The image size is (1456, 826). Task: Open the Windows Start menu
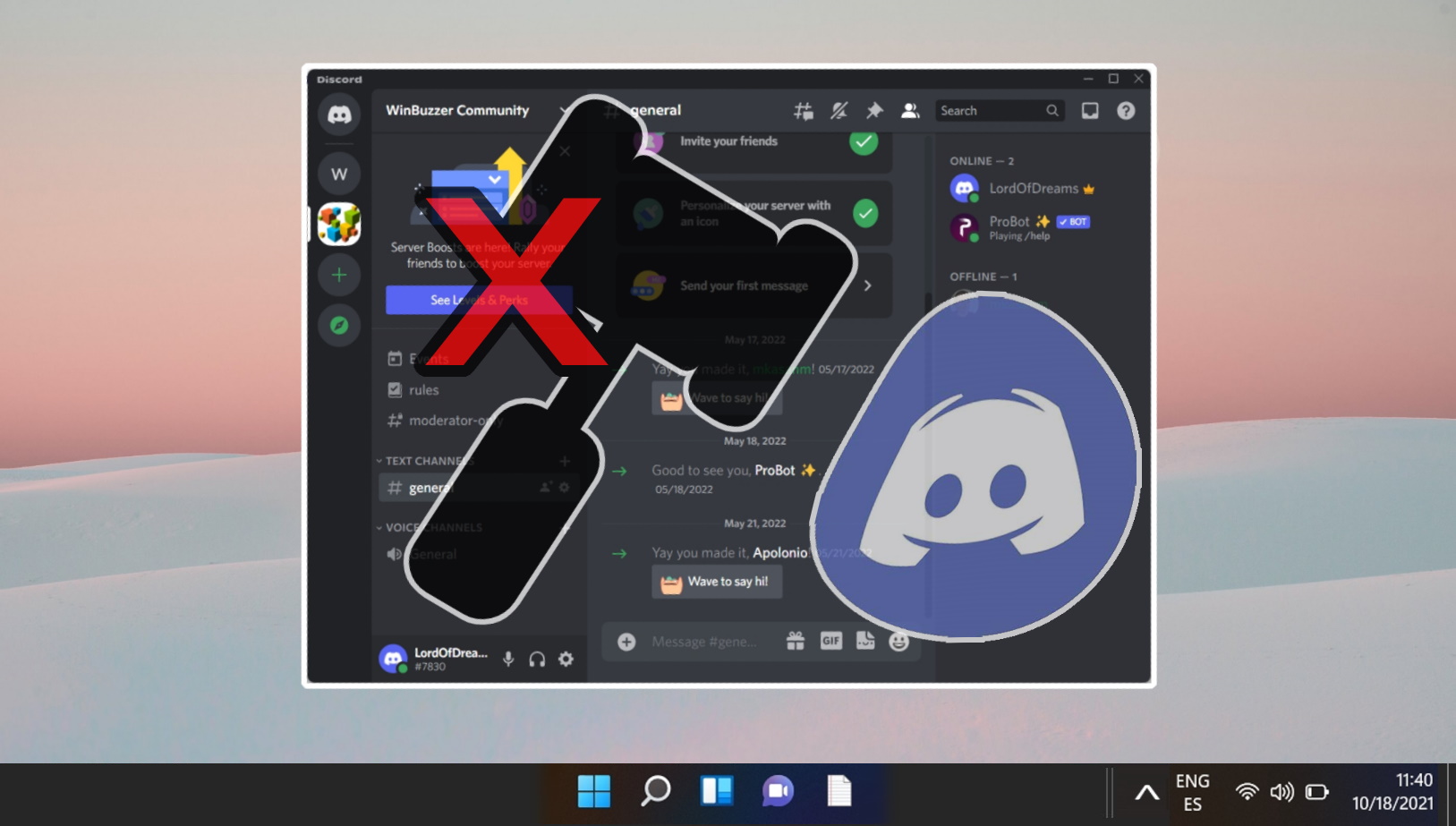(x=593, y=791)
